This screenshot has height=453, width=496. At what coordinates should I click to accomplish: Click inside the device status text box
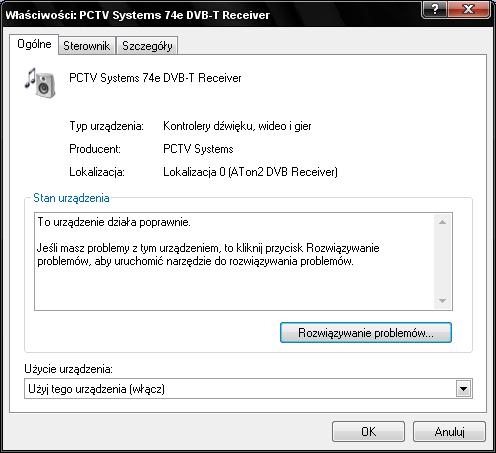(234, 262)
